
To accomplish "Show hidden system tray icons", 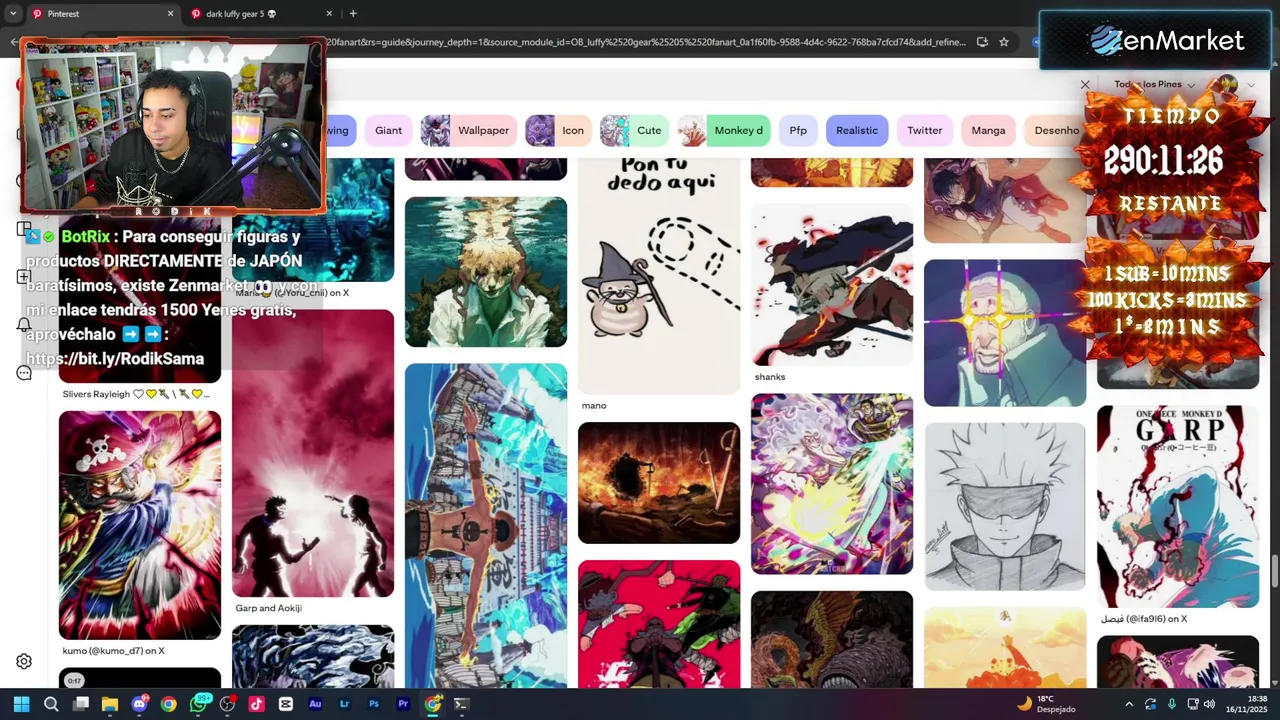I will (x=1129, y=704).
